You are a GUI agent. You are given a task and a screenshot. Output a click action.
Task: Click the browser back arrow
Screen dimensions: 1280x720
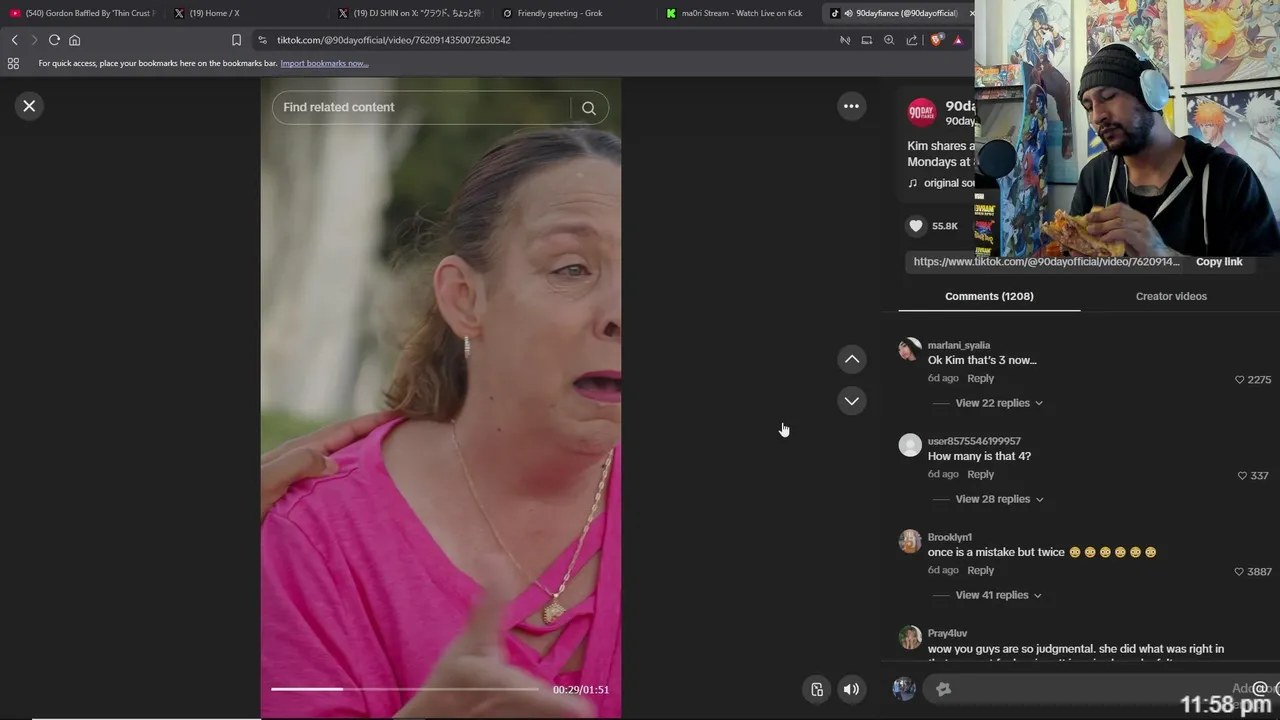(x=14, y=40)
